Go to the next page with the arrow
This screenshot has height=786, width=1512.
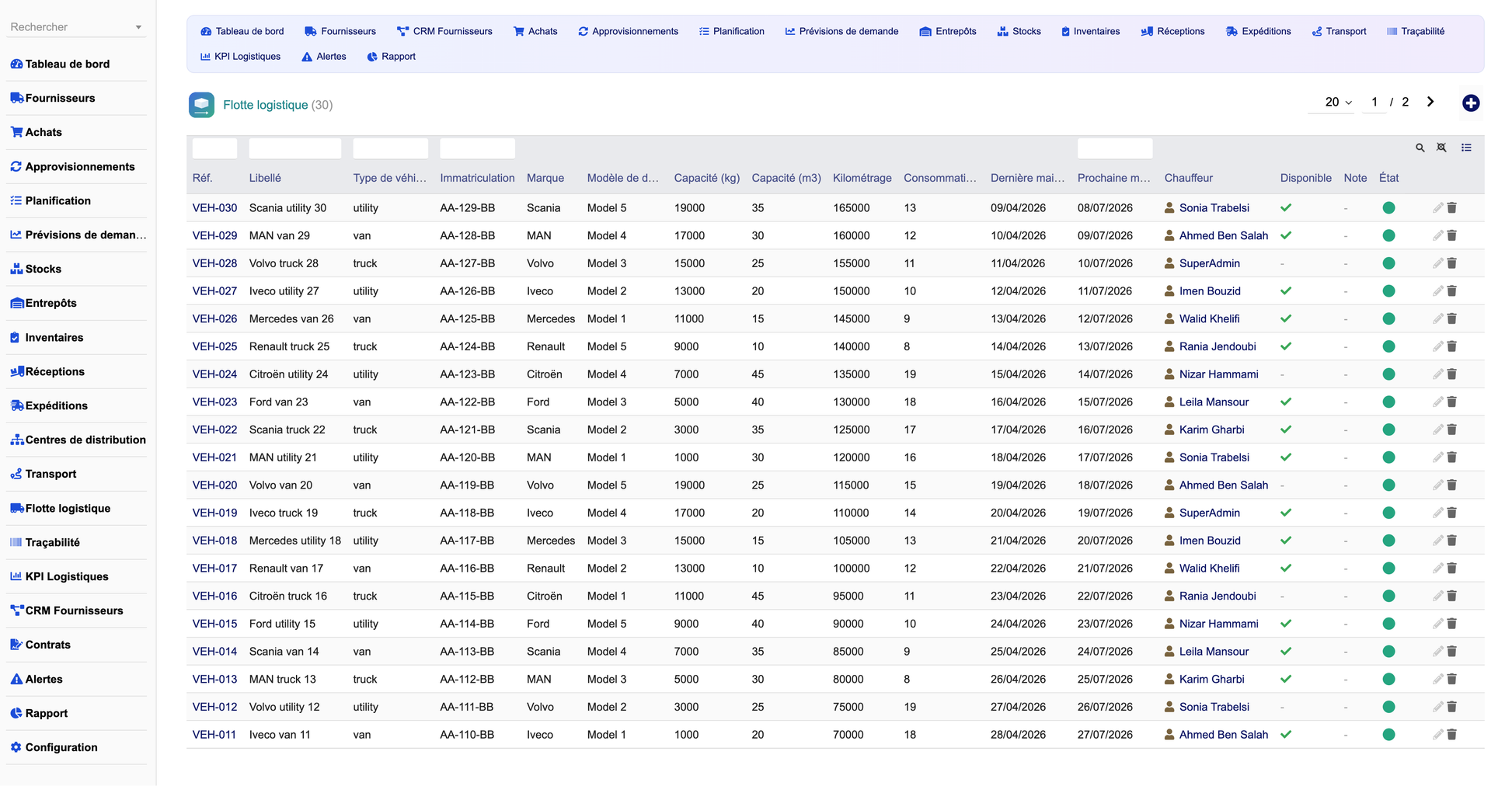pos(1430,102)
